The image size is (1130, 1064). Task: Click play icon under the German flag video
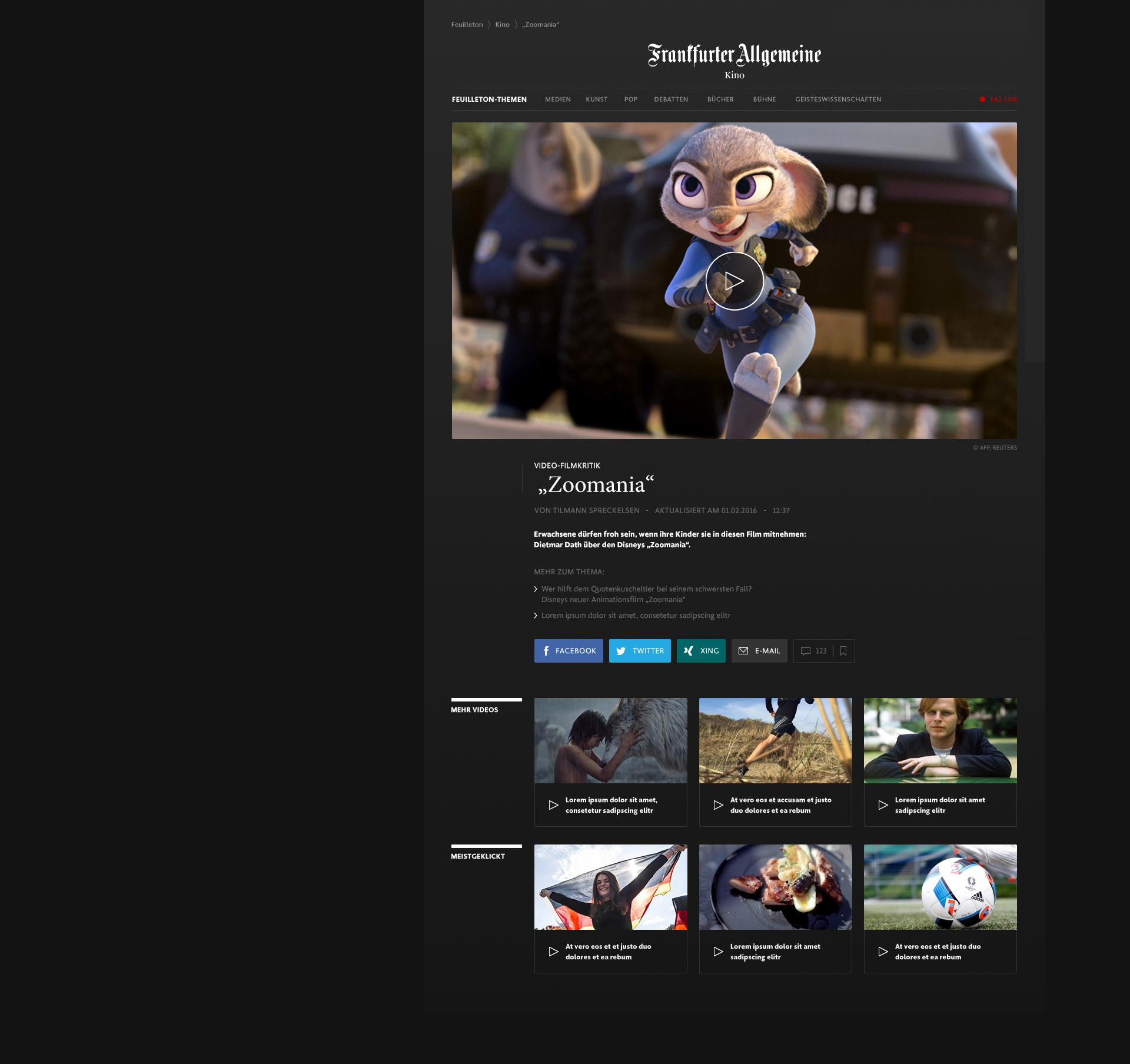(553, 952)
